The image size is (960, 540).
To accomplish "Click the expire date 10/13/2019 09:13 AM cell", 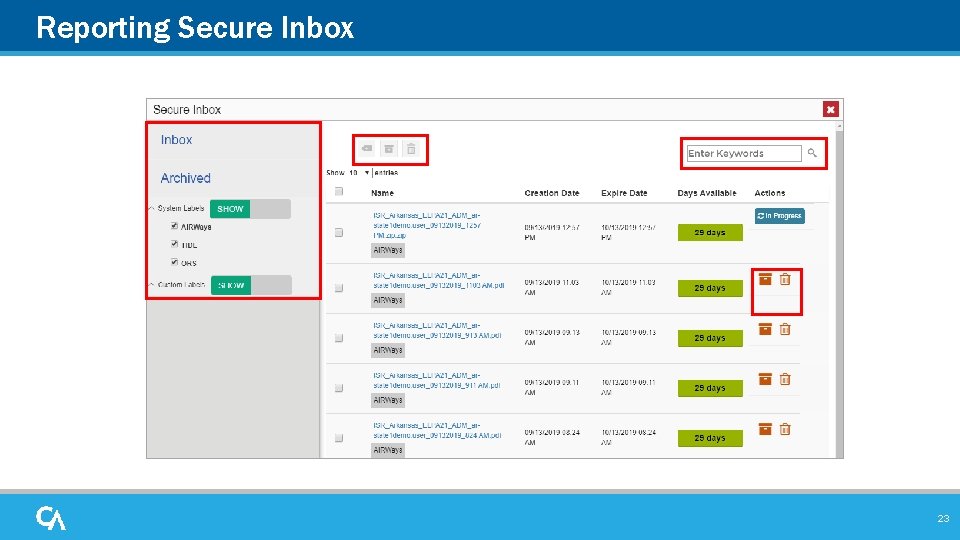I will [628, 337].
